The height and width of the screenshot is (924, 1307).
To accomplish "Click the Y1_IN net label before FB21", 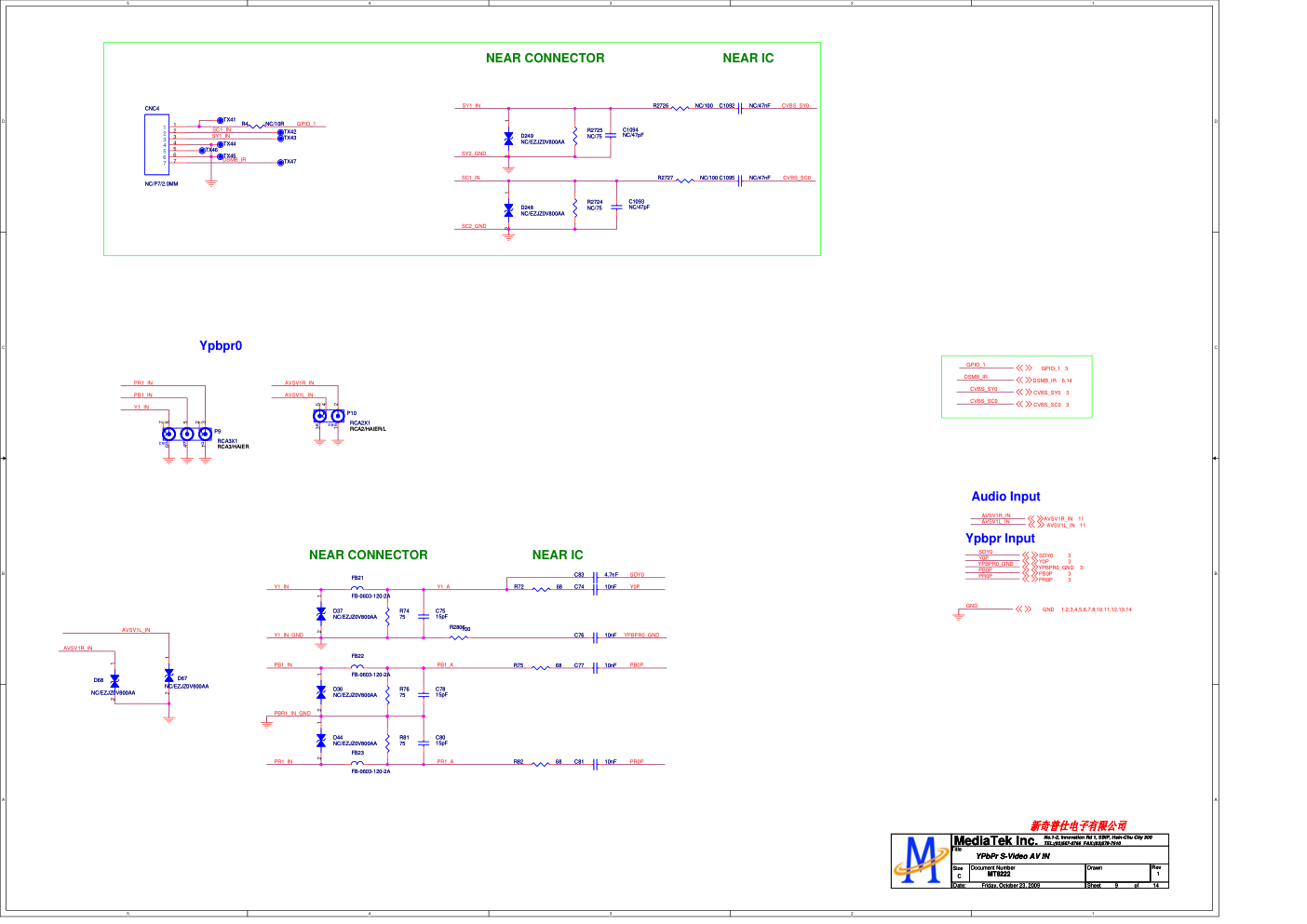I will [282, 587].
